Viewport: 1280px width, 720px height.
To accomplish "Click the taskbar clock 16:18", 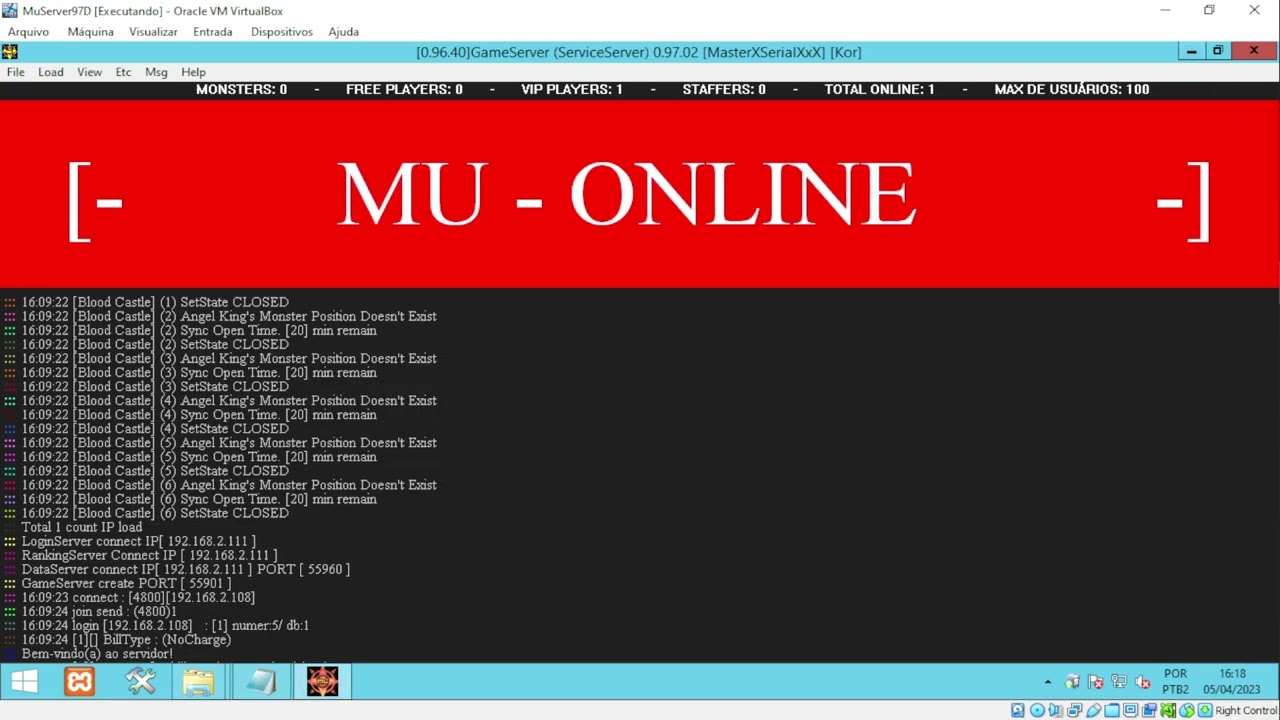I will coord(1232,682).
